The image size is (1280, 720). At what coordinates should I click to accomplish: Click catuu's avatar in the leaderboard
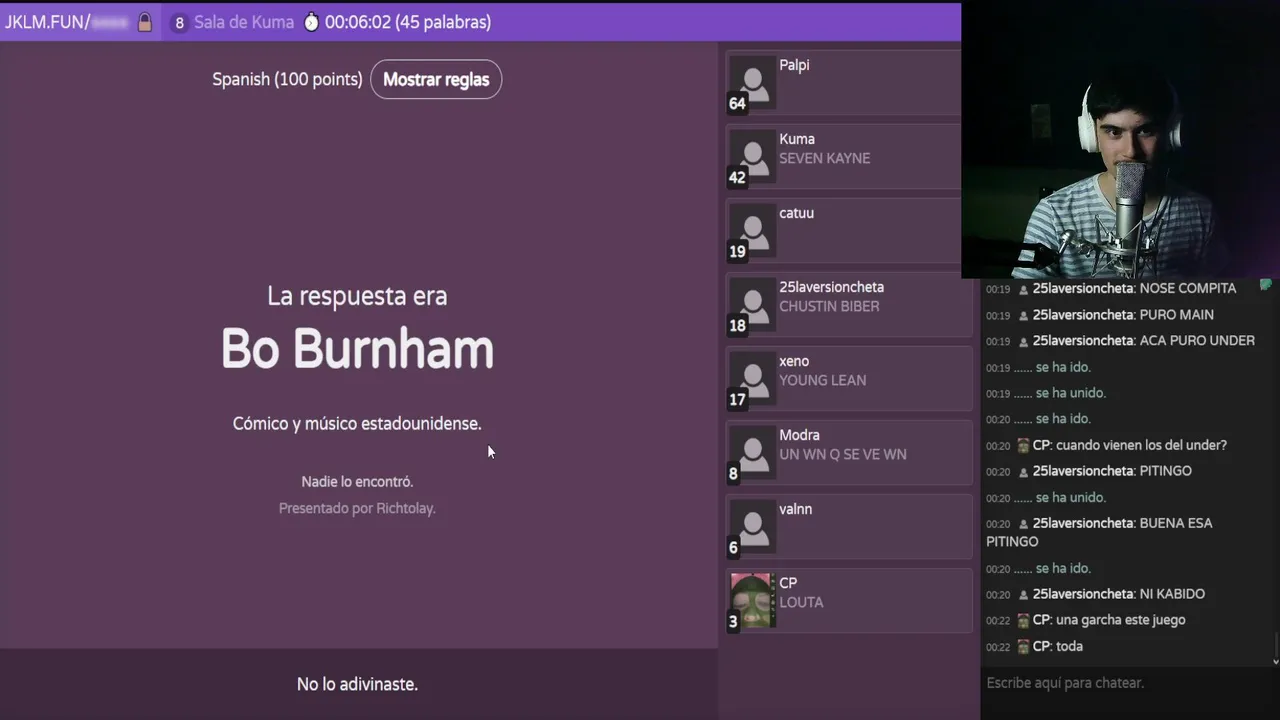[x=751, y=230]
